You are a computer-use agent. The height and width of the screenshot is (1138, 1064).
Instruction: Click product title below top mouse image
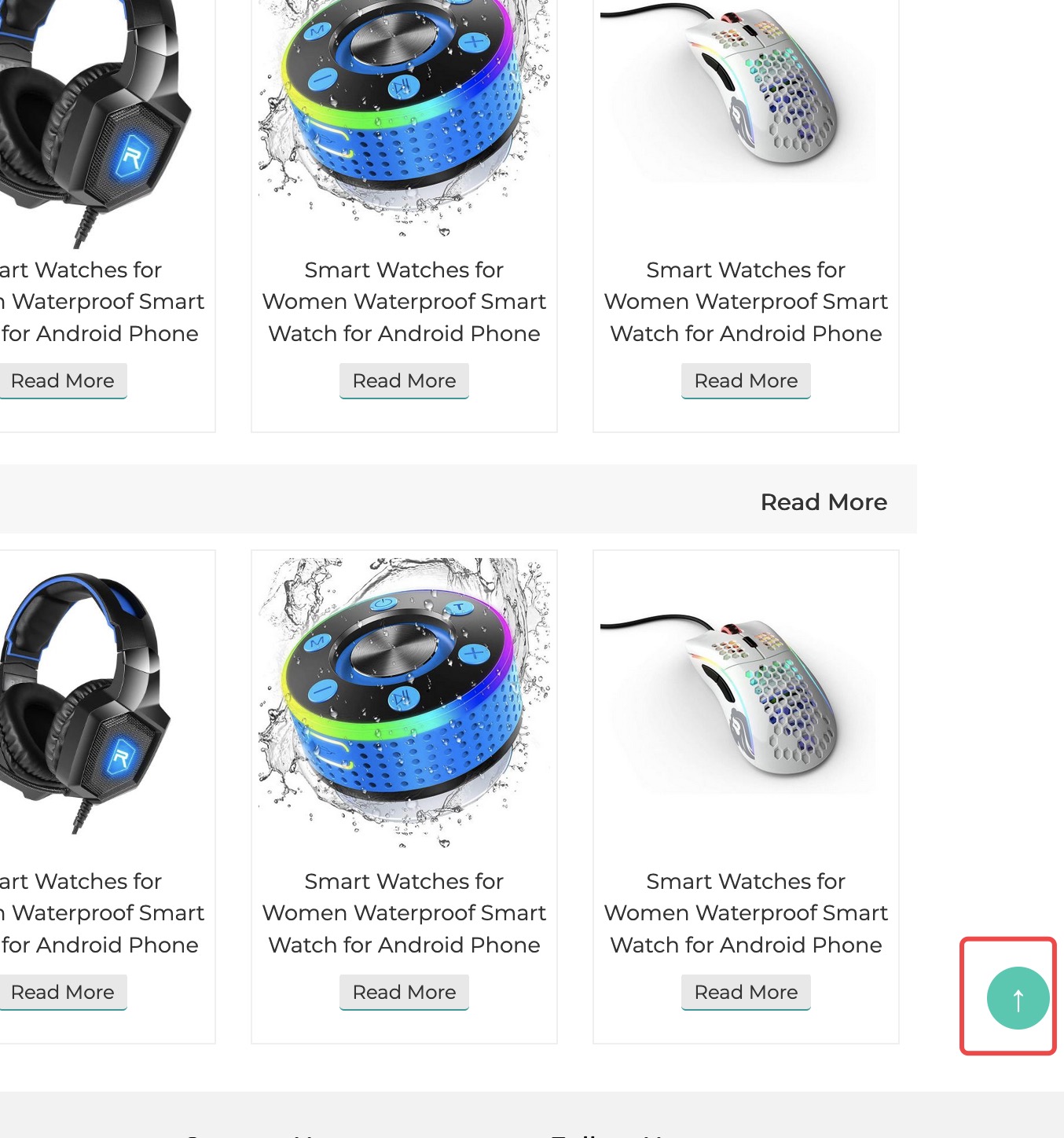point(746,302)
